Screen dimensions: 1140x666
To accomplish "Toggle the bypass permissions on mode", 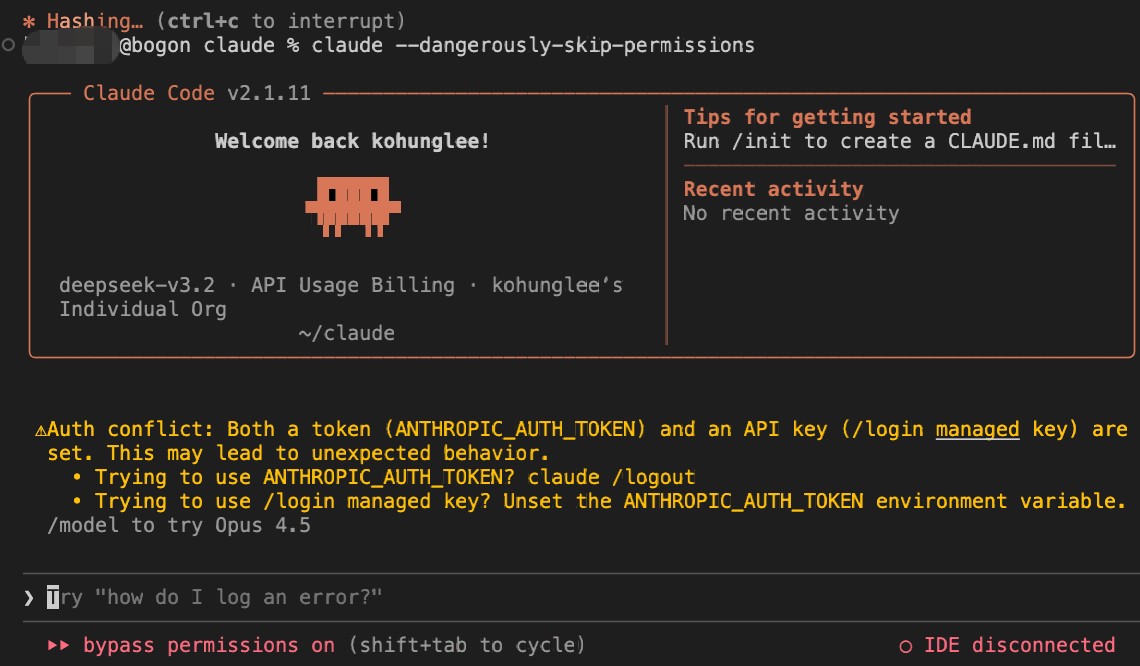I will click(208, 646).
